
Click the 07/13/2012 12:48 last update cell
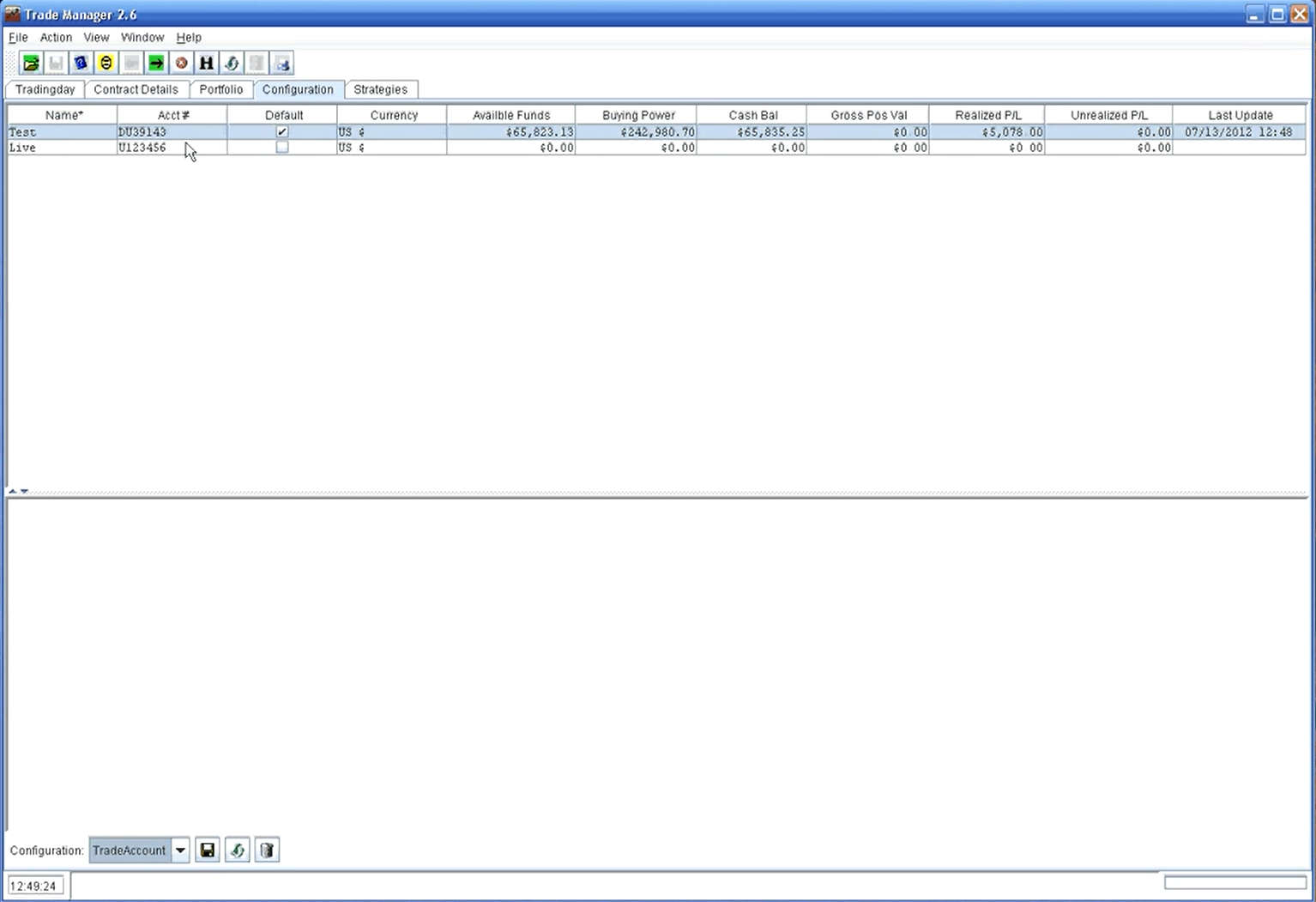click(x=1240, y=132)
